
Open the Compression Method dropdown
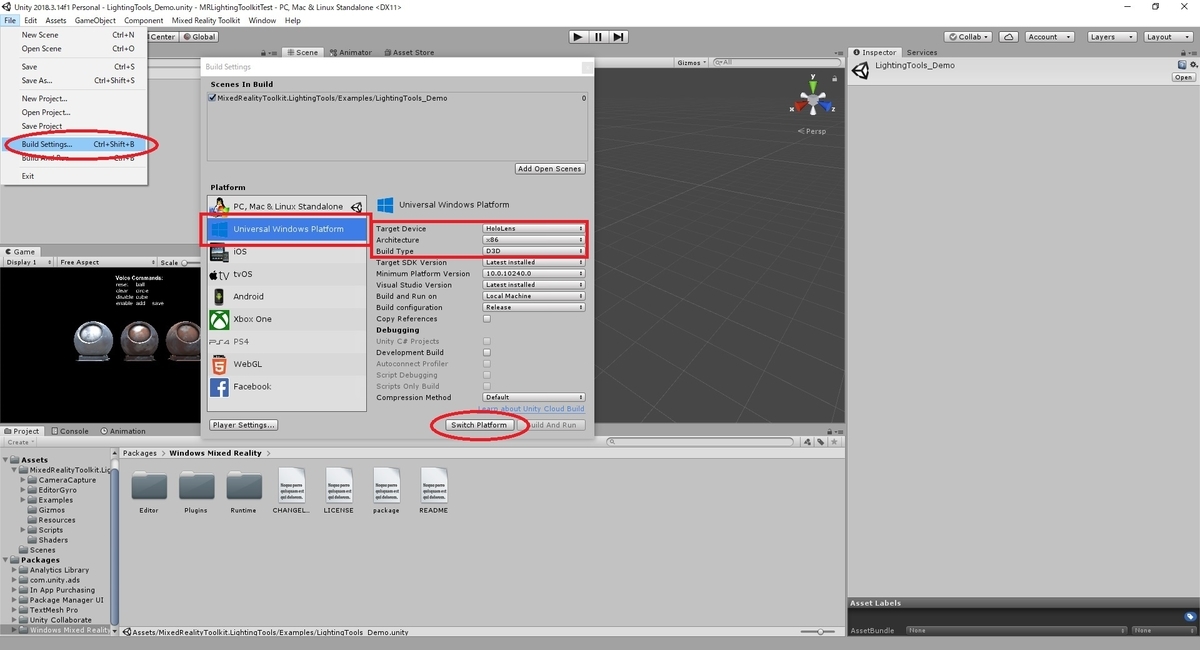point(534,397)
